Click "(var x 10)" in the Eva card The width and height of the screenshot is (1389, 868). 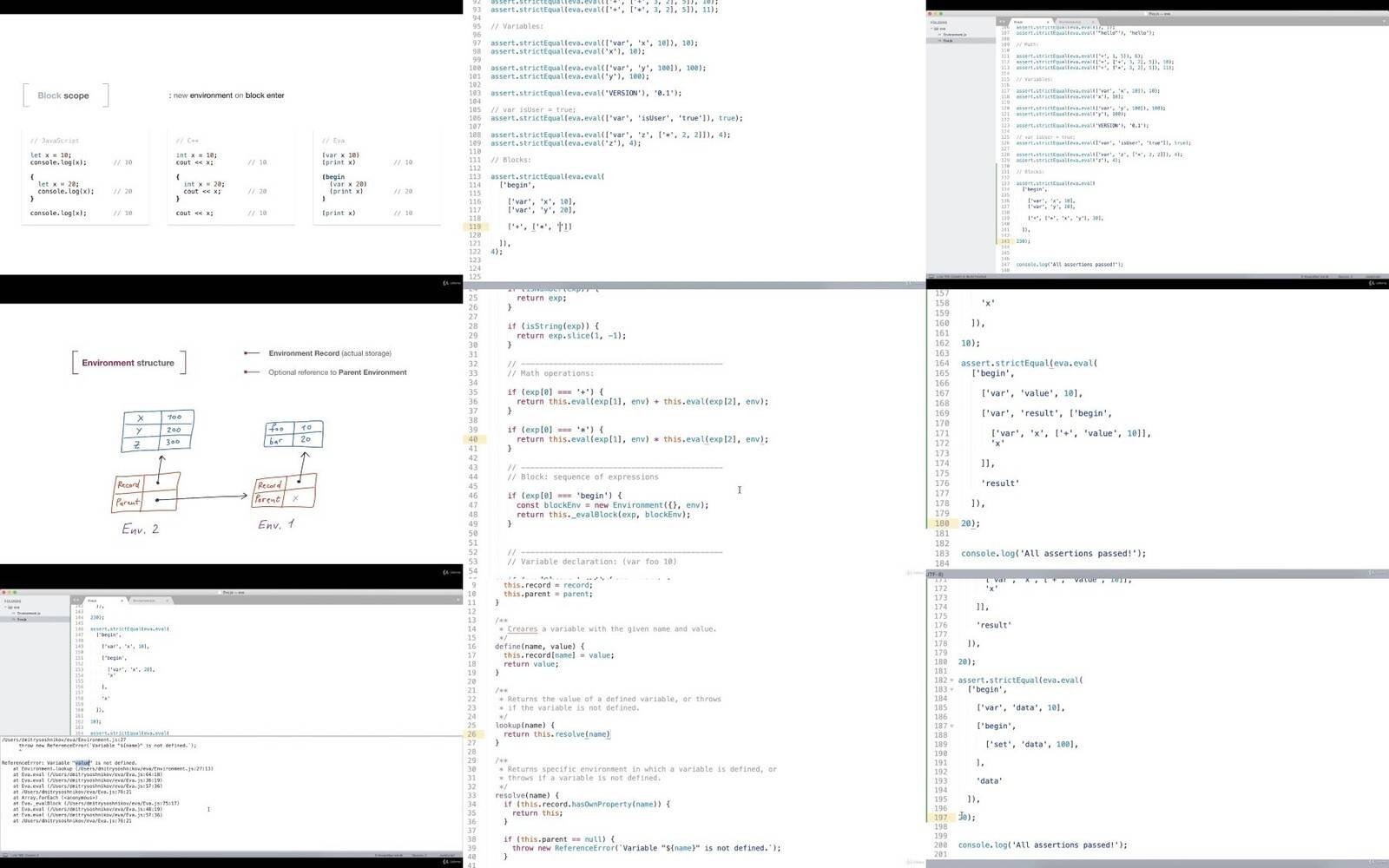click(x=340, y=155)
